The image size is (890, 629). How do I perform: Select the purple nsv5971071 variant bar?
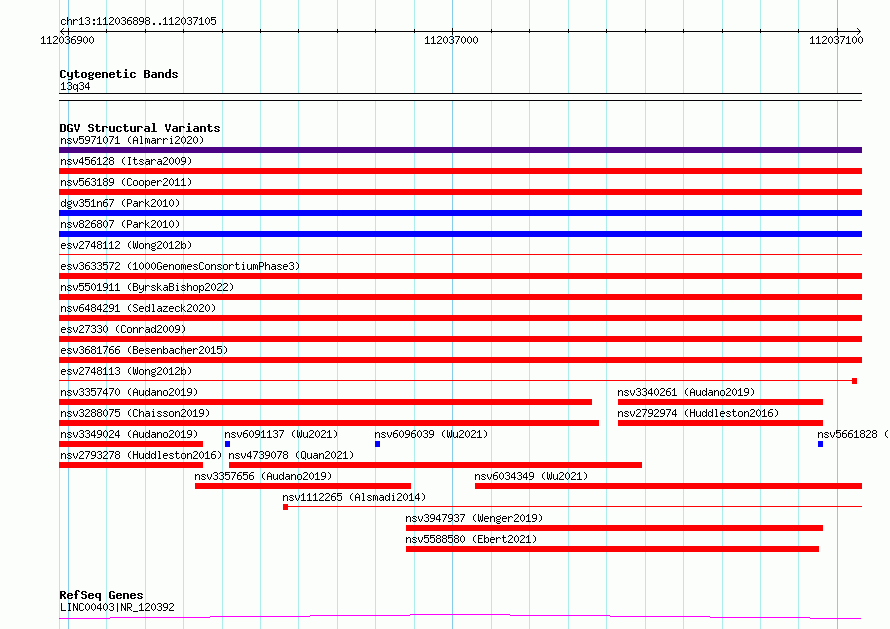click(x=460, y=150)
